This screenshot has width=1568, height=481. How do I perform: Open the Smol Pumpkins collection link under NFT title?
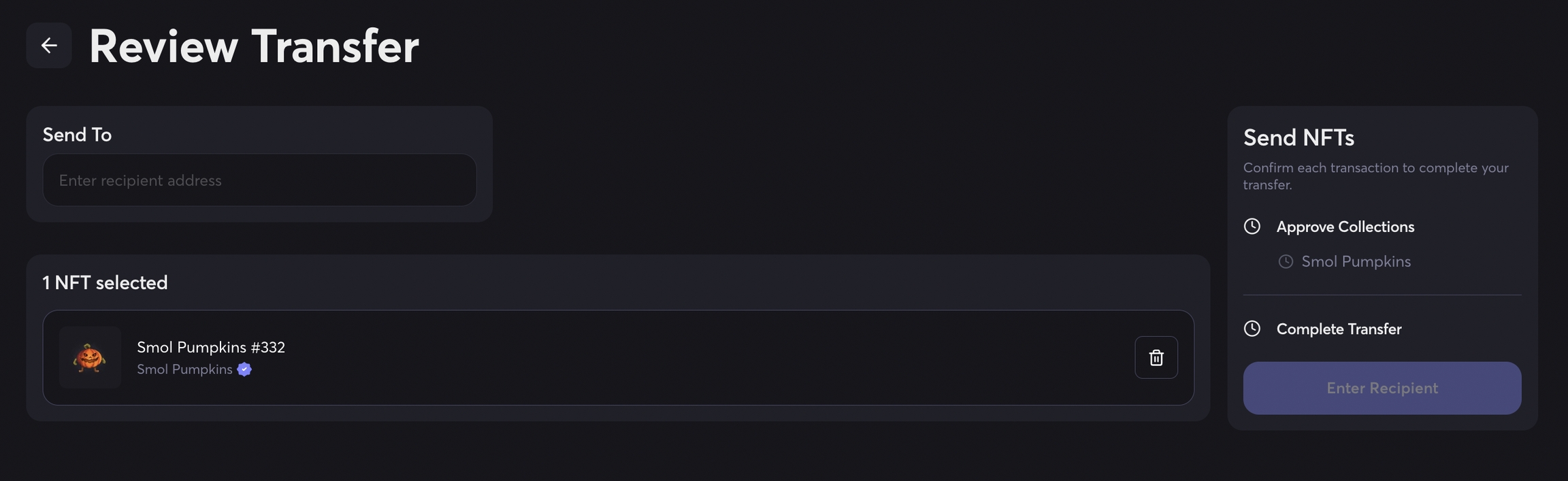(x=184, y=369)
